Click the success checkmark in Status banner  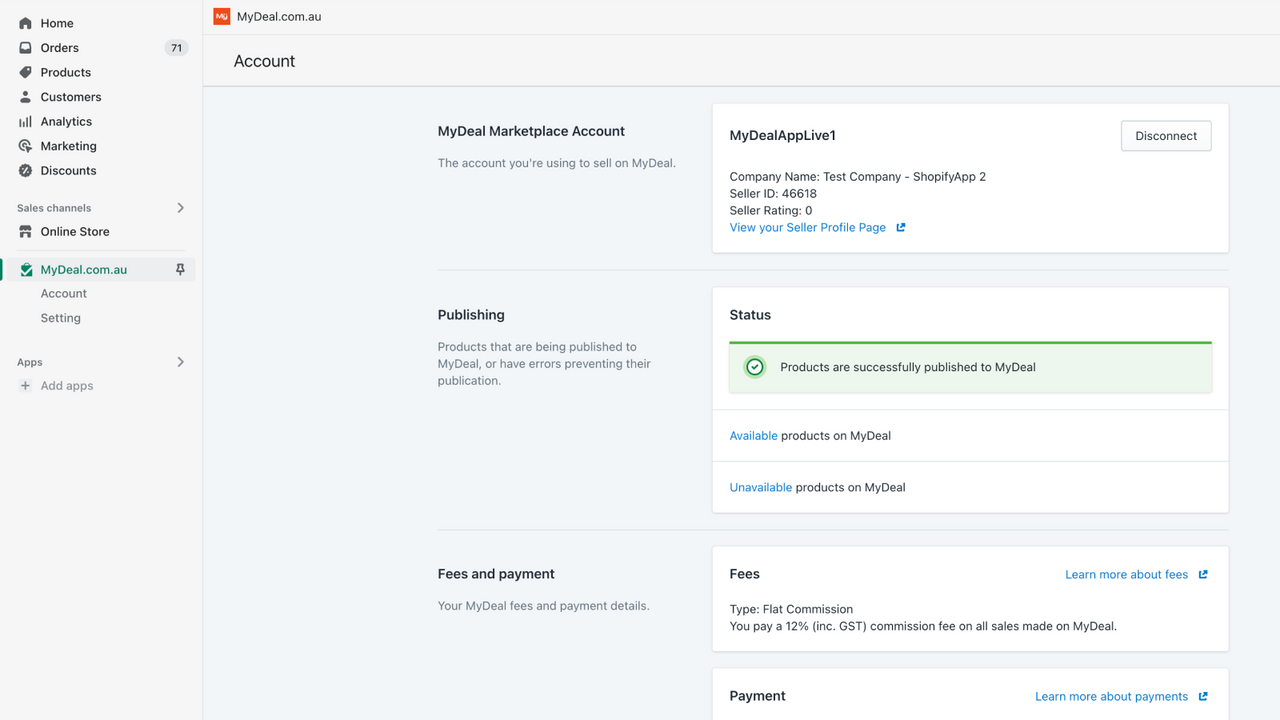[754, 366]
